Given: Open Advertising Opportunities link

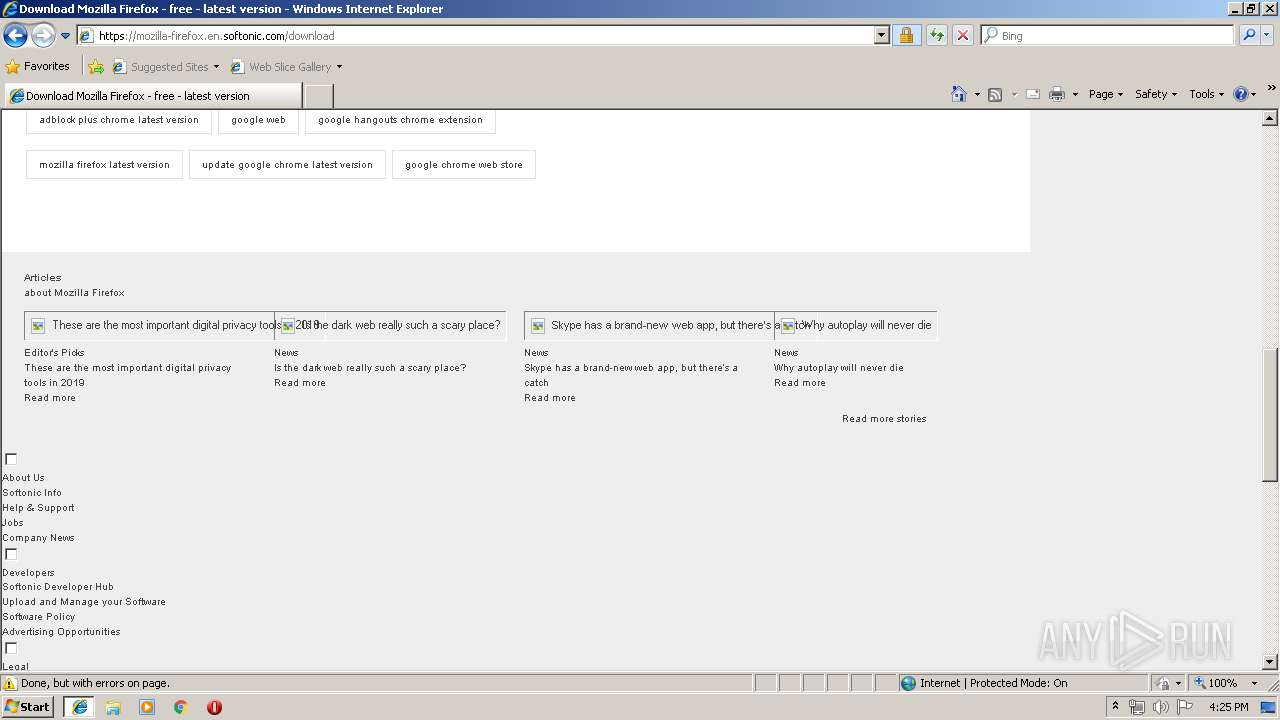Looking at the screenshot, I should tap(61, 632).
